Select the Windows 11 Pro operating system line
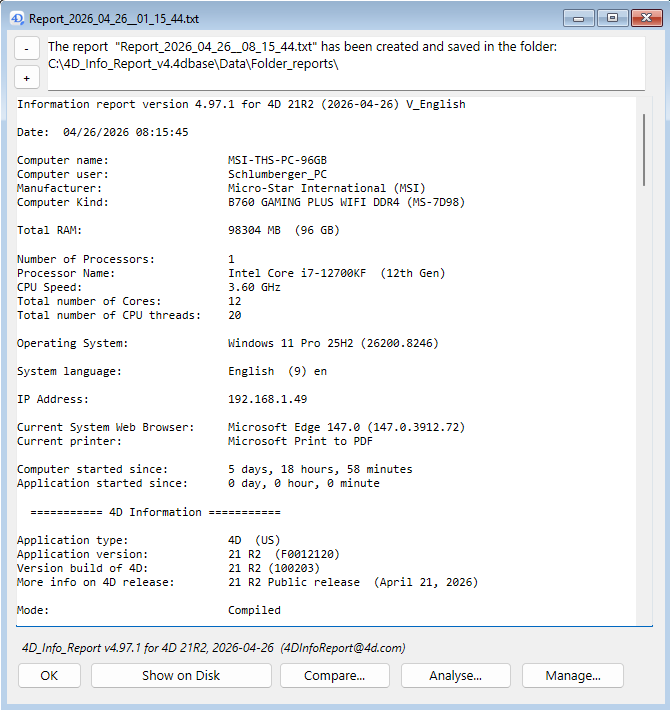The width and height of the screenshot is (670, 710). pos(332,343)
